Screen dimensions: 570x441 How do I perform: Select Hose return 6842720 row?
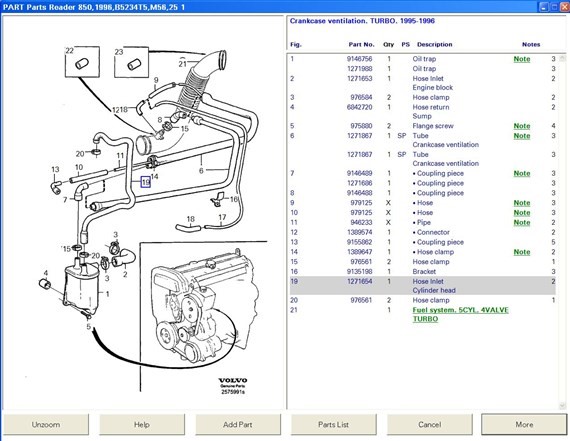point(423,112)
